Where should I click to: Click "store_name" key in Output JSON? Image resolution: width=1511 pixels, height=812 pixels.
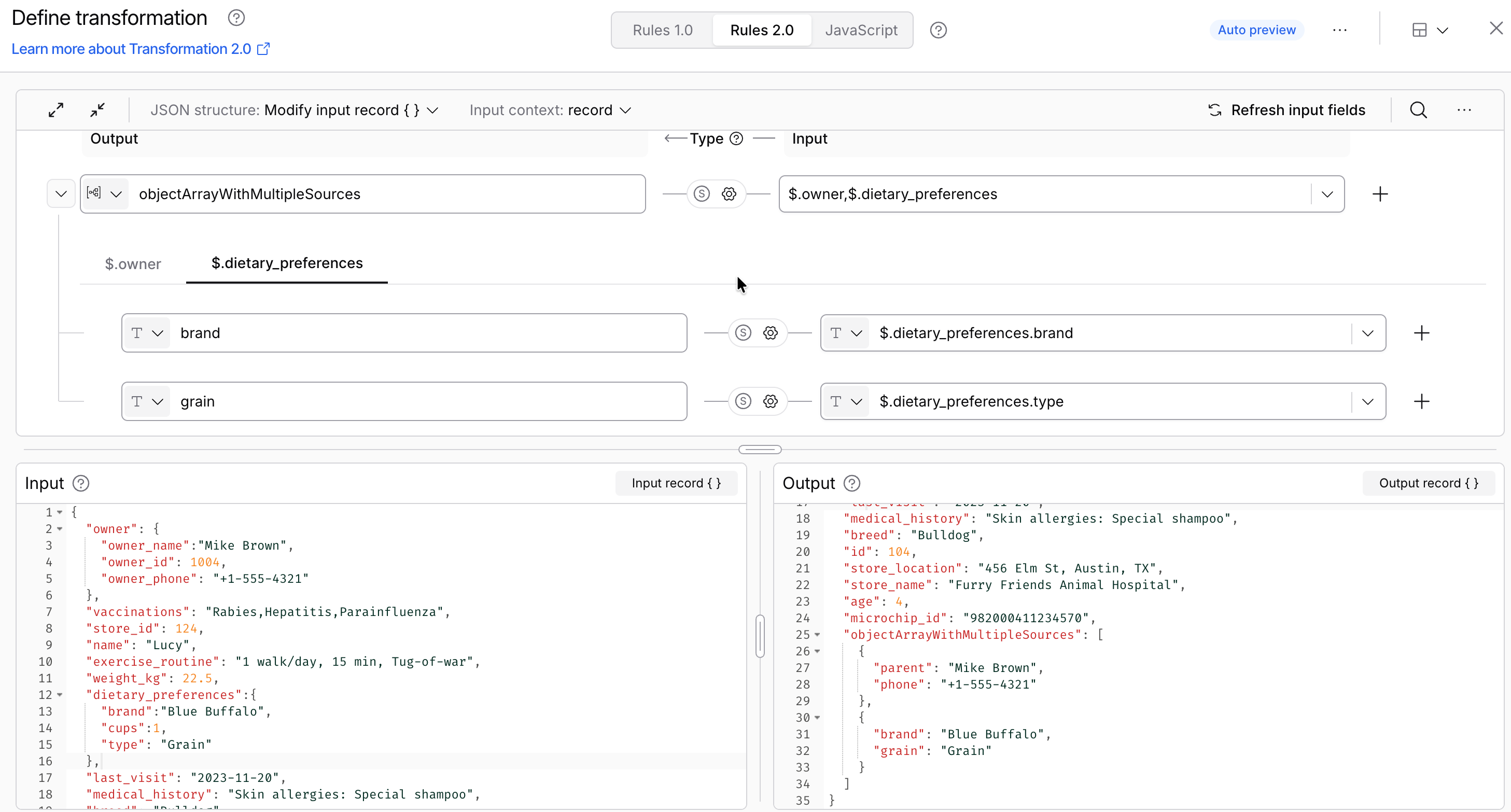[x=888, y=585]
